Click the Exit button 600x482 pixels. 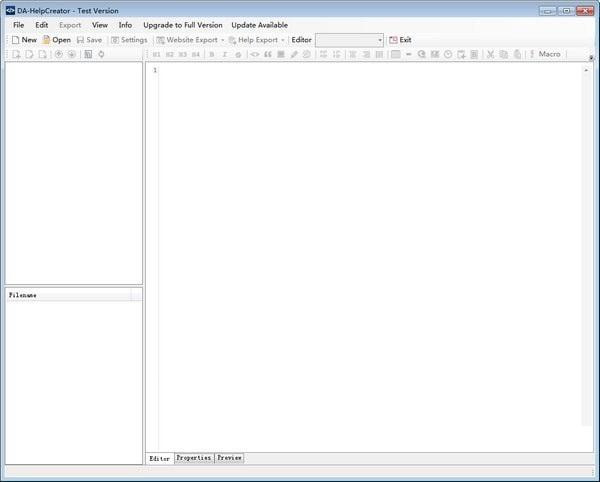click(x=400, y=40)
